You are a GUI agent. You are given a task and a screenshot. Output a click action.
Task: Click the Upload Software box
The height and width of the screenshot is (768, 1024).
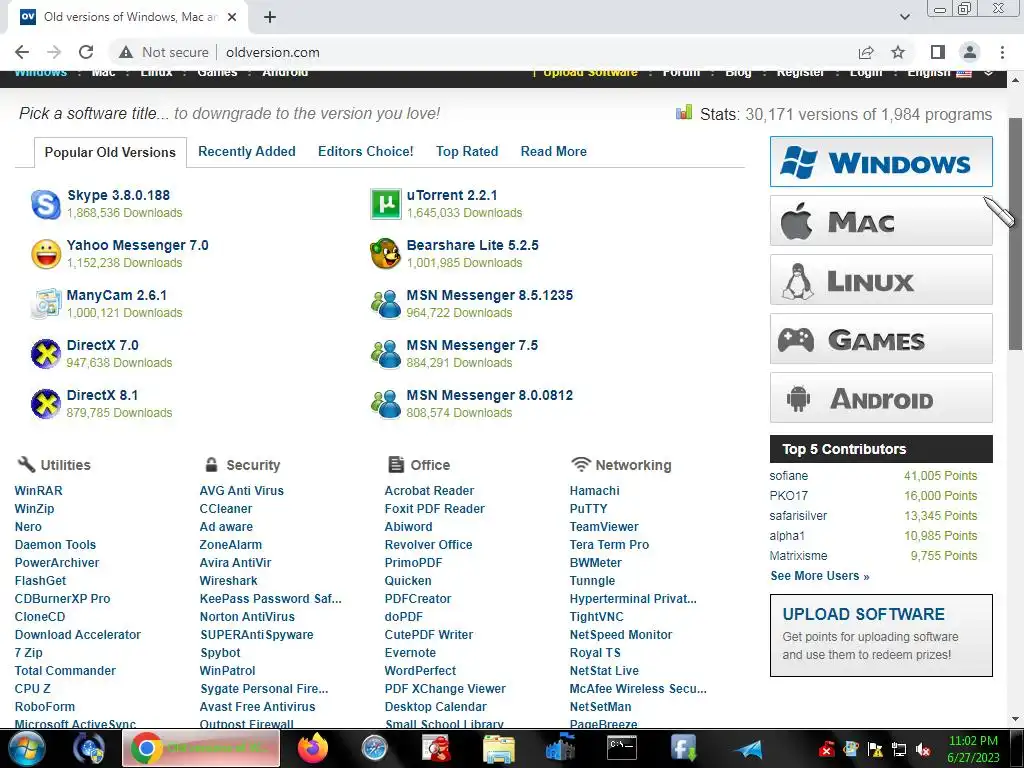click(x=881, y=635)
